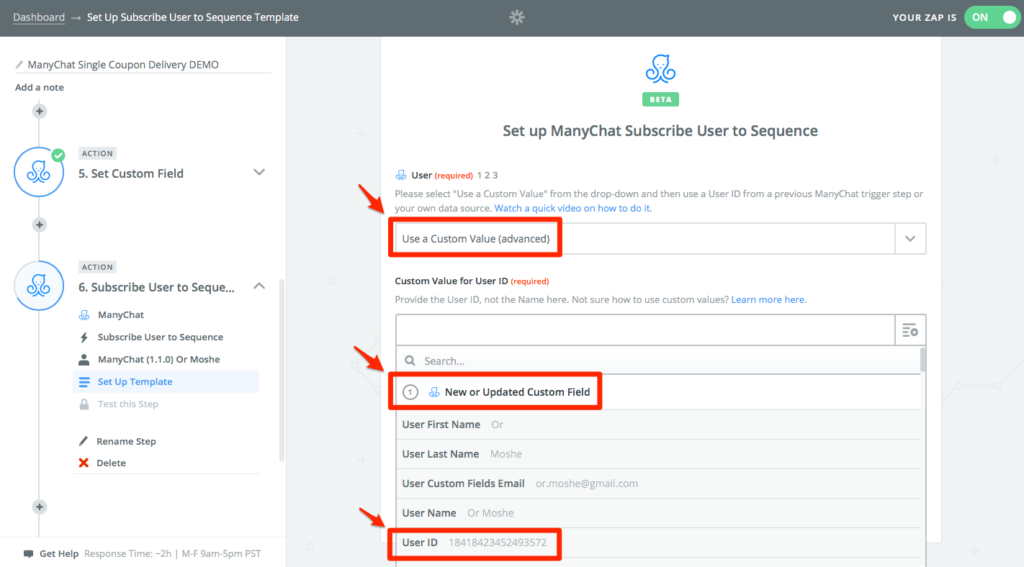Select the User Name Or Moshe field
Viewport: 1024px width, 567px height.
click(658, 513)
